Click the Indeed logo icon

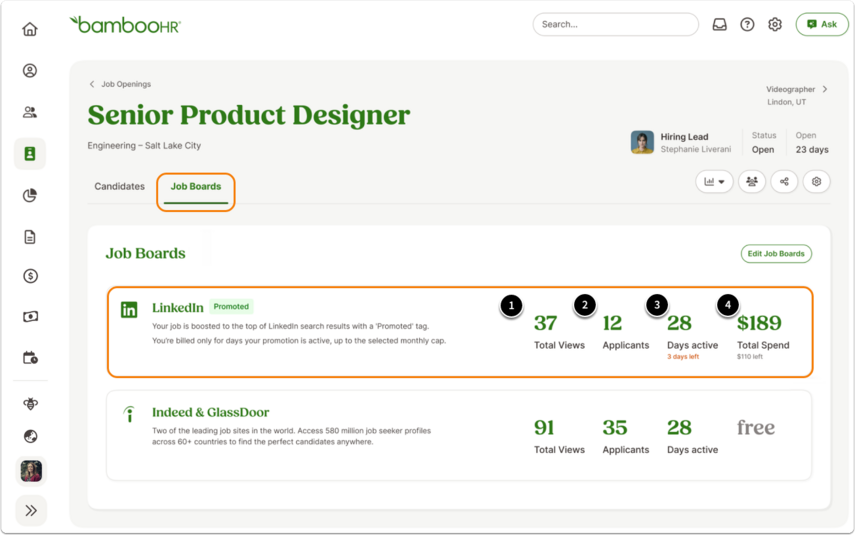coord(129,414)
